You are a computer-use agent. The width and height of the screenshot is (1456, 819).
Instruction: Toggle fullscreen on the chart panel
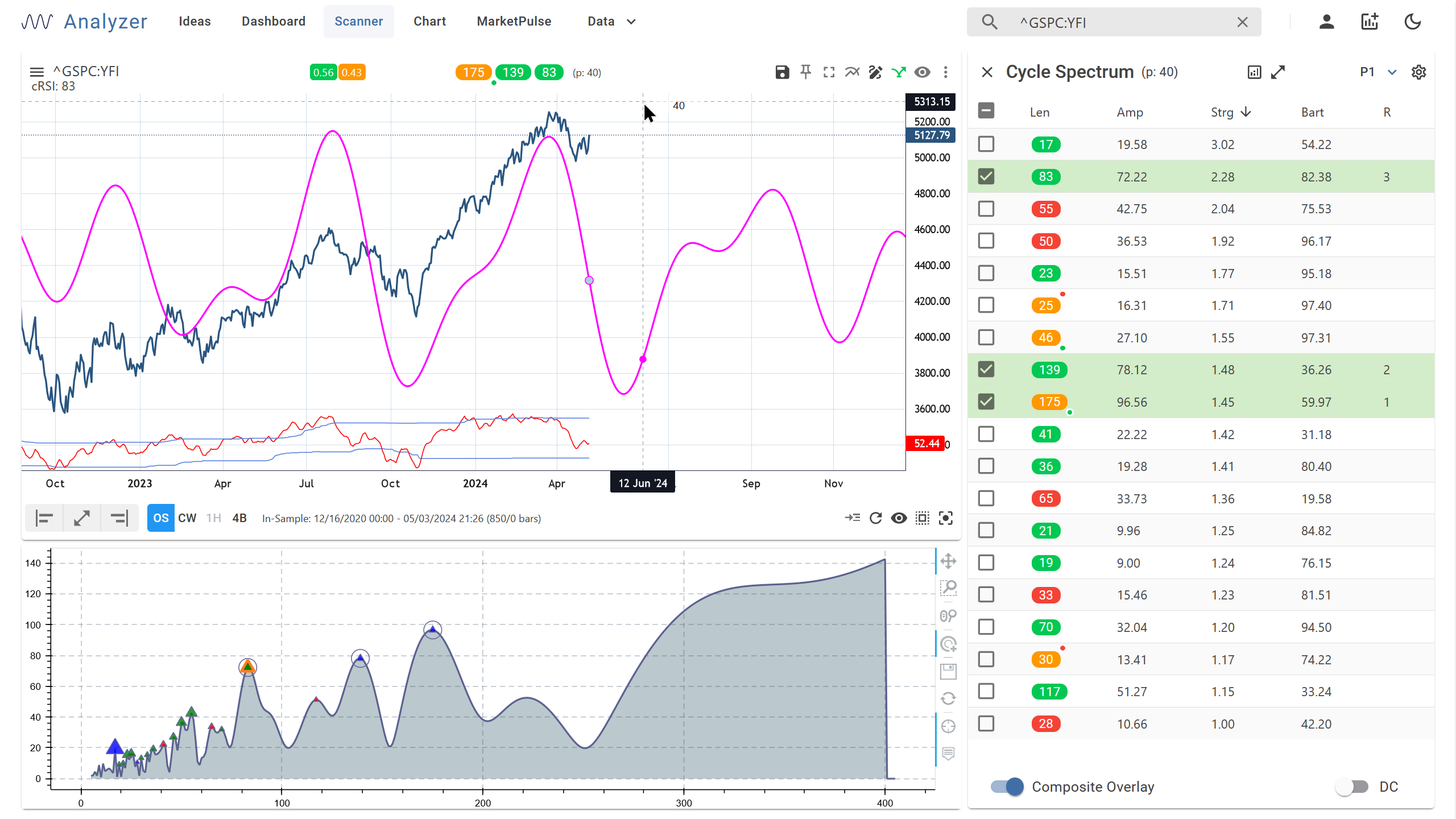click(829, 72)
